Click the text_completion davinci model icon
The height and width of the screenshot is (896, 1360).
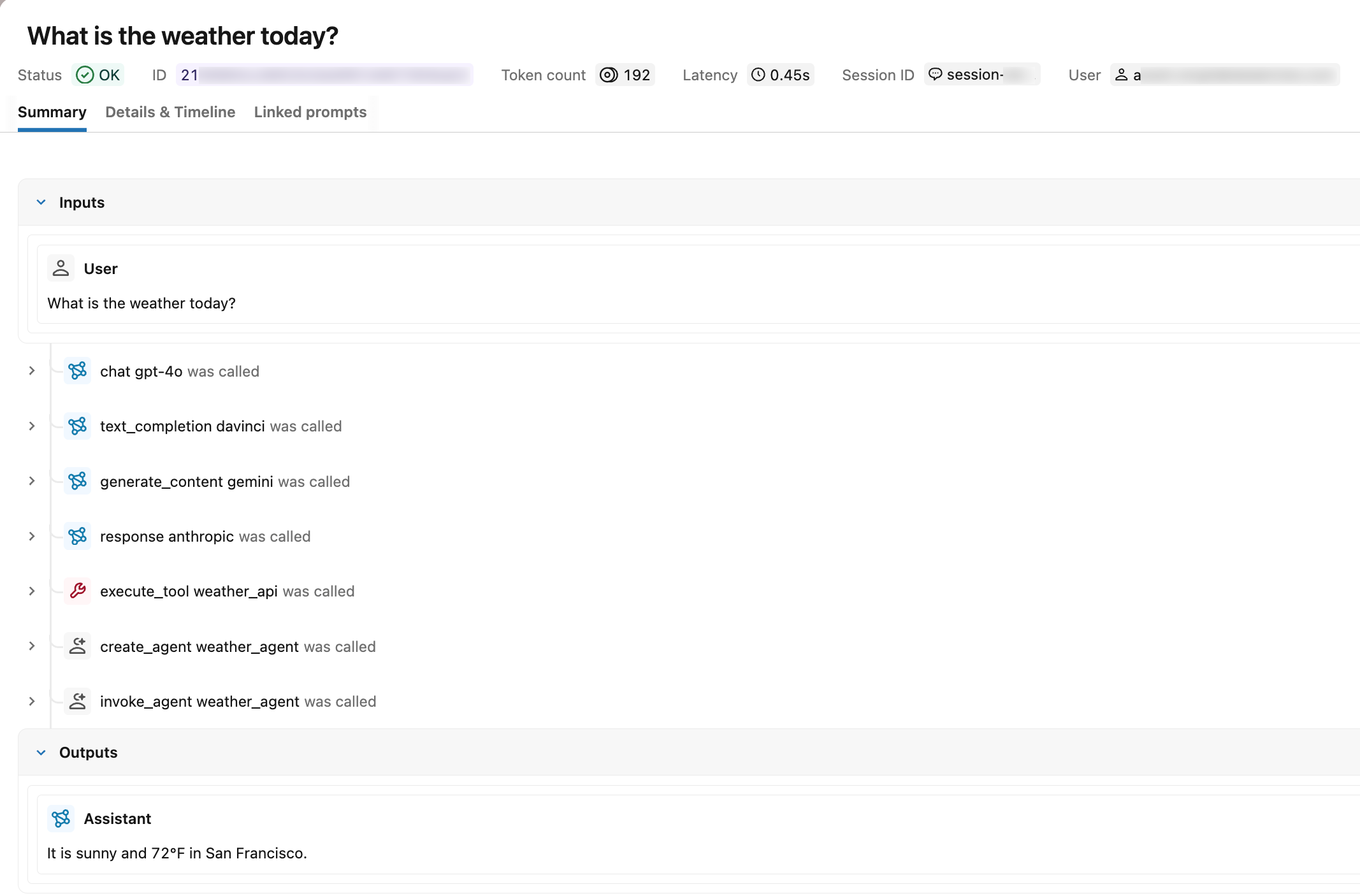(x=77, y=426)
